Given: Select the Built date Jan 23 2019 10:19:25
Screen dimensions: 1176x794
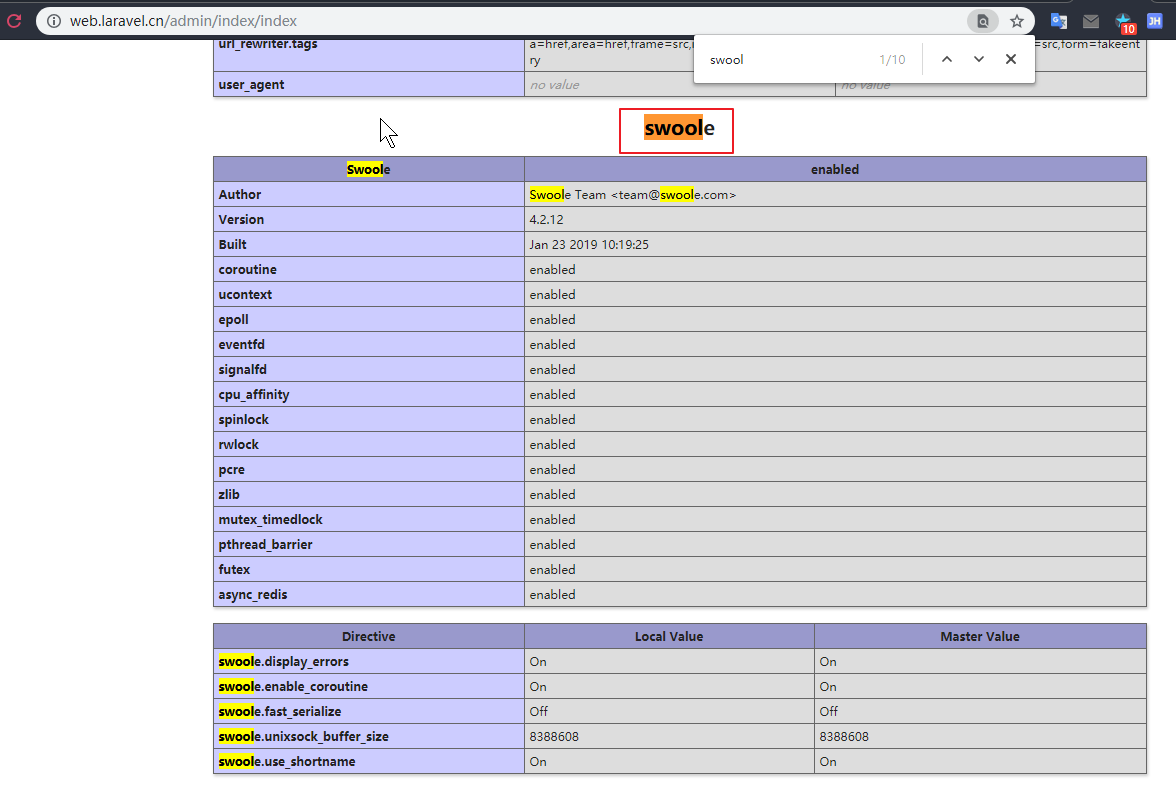Looking at the screenshot, I should point(589,244).
